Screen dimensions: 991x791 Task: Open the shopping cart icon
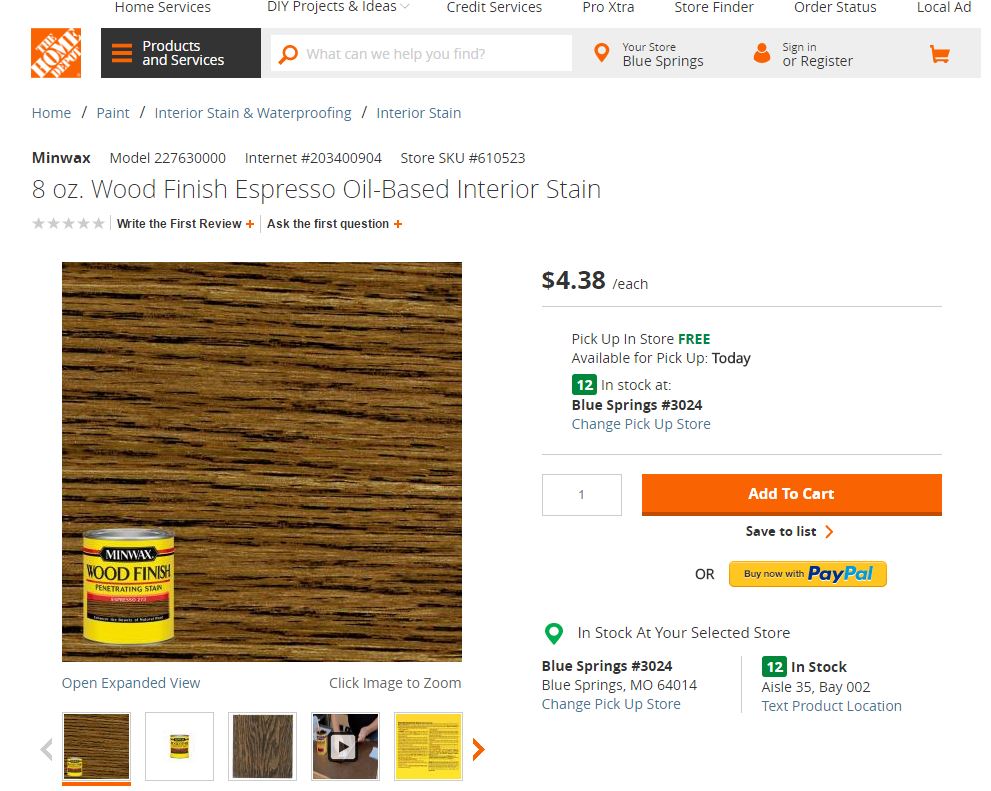(x=940, y=54)
